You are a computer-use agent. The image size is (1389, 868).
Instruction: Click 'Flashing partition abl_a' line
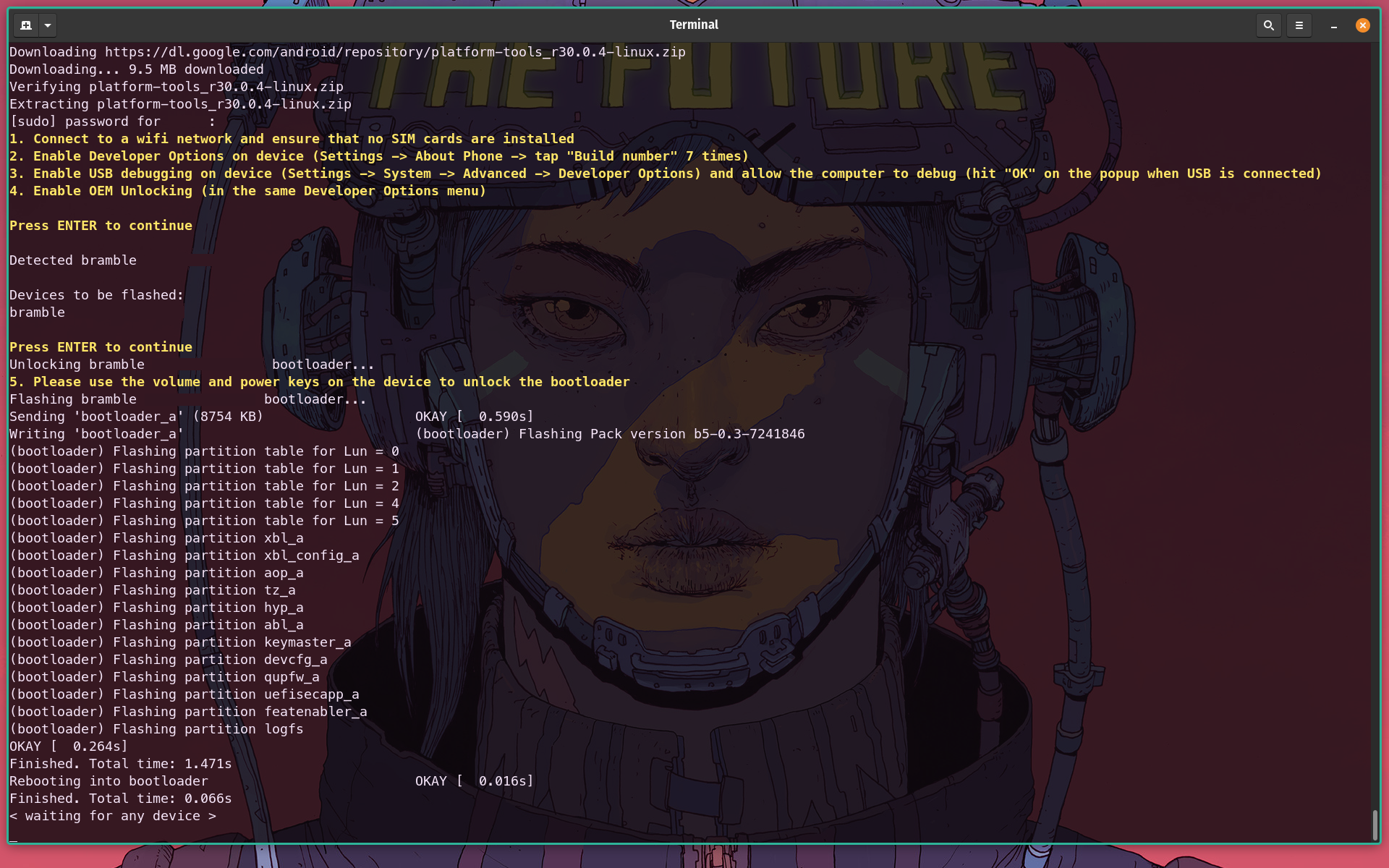click(x=156, y=625)
